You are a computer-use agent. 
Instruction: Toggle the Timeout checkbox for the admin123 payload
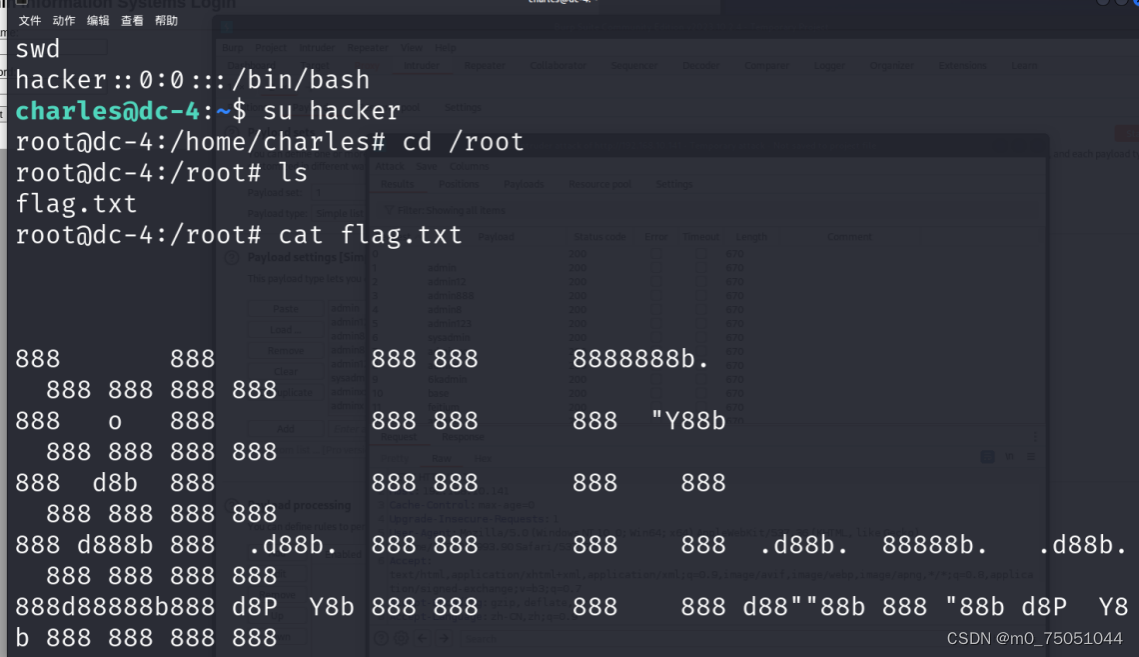[x=700, y=323]
